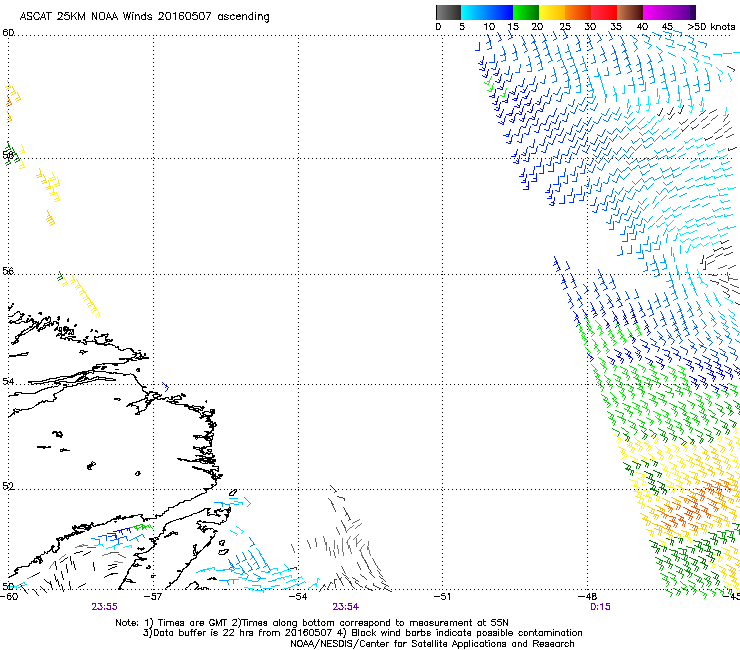Screen dimensions: 740x650
Task: Click the NOAA/NESDIS credit line
Action: [x=432, y=644]
